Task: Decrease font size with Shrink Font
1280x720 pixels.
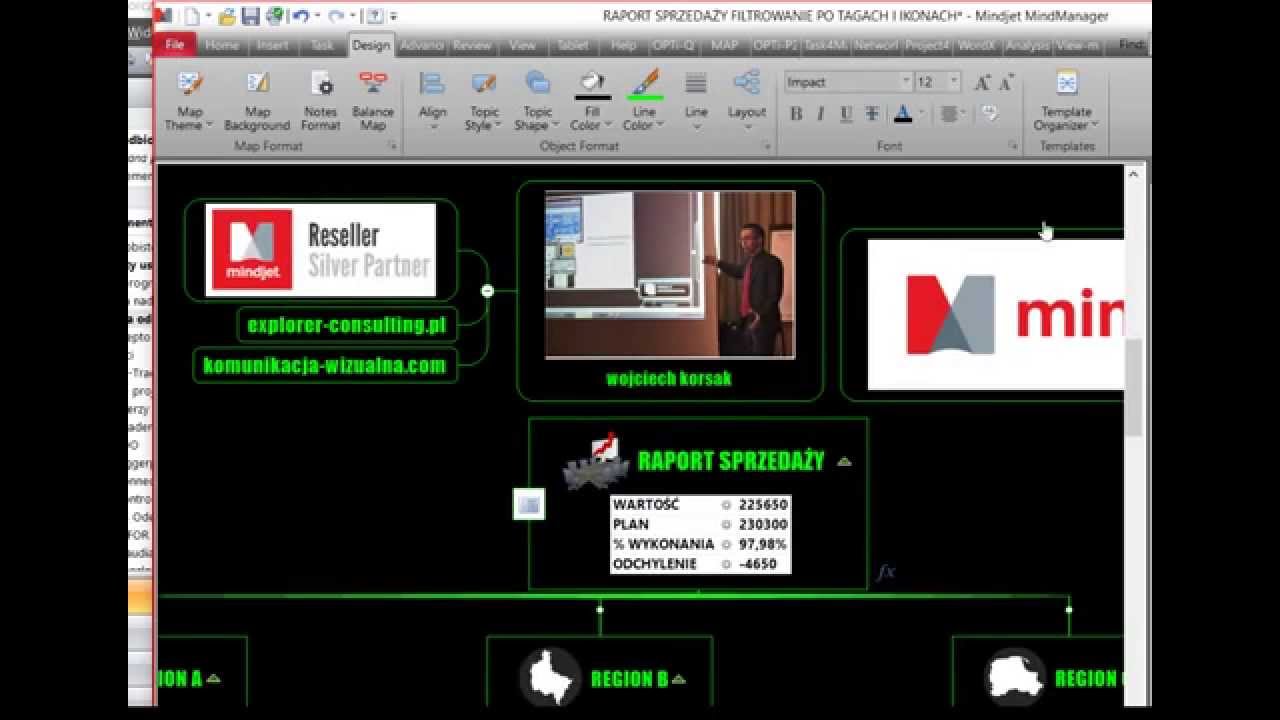Action: [1006, 82]
